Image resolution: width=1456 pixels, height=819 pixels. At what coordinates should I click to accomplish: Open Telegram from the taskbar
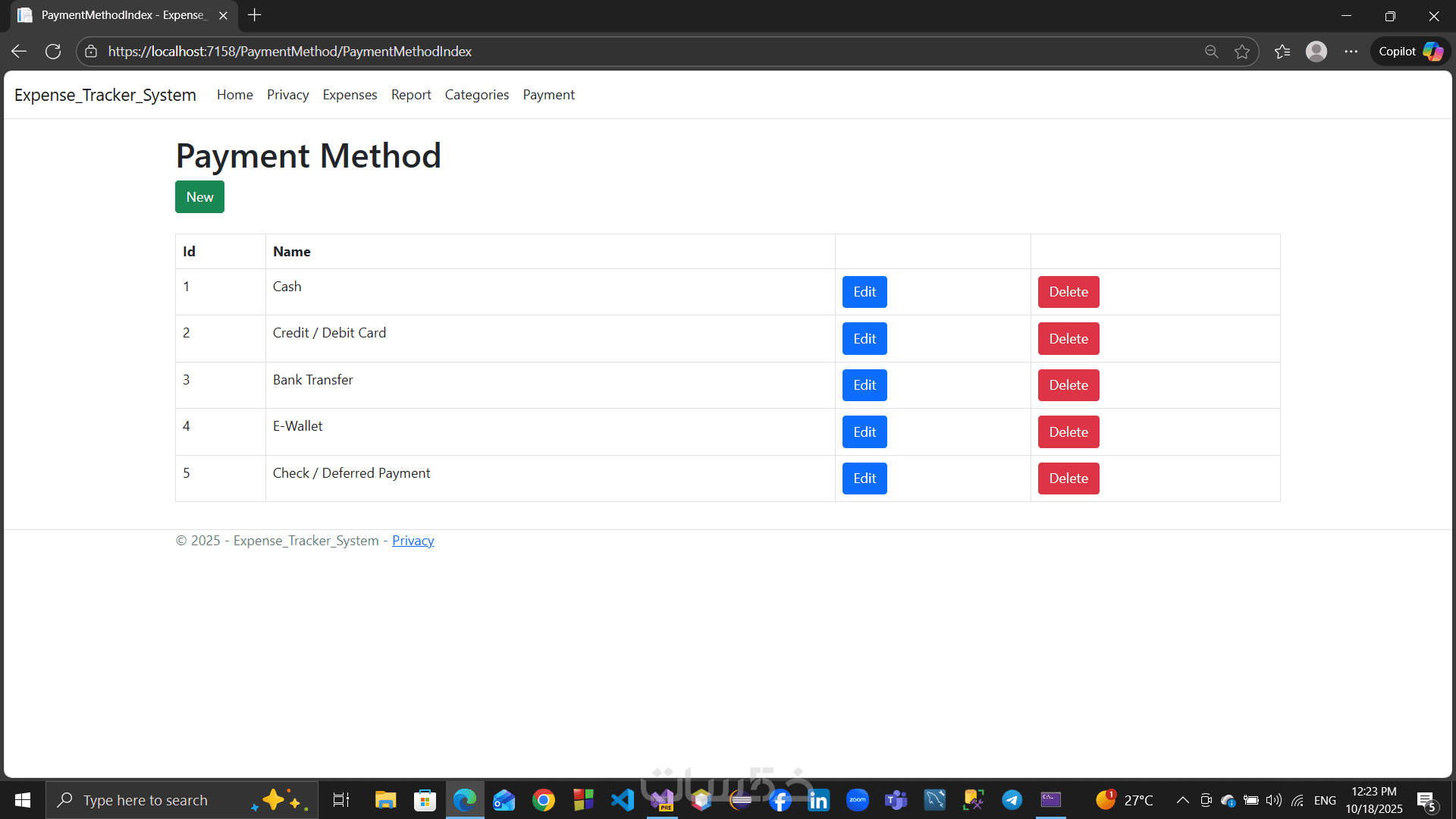pyautogui.click(x=1012, y=800)
